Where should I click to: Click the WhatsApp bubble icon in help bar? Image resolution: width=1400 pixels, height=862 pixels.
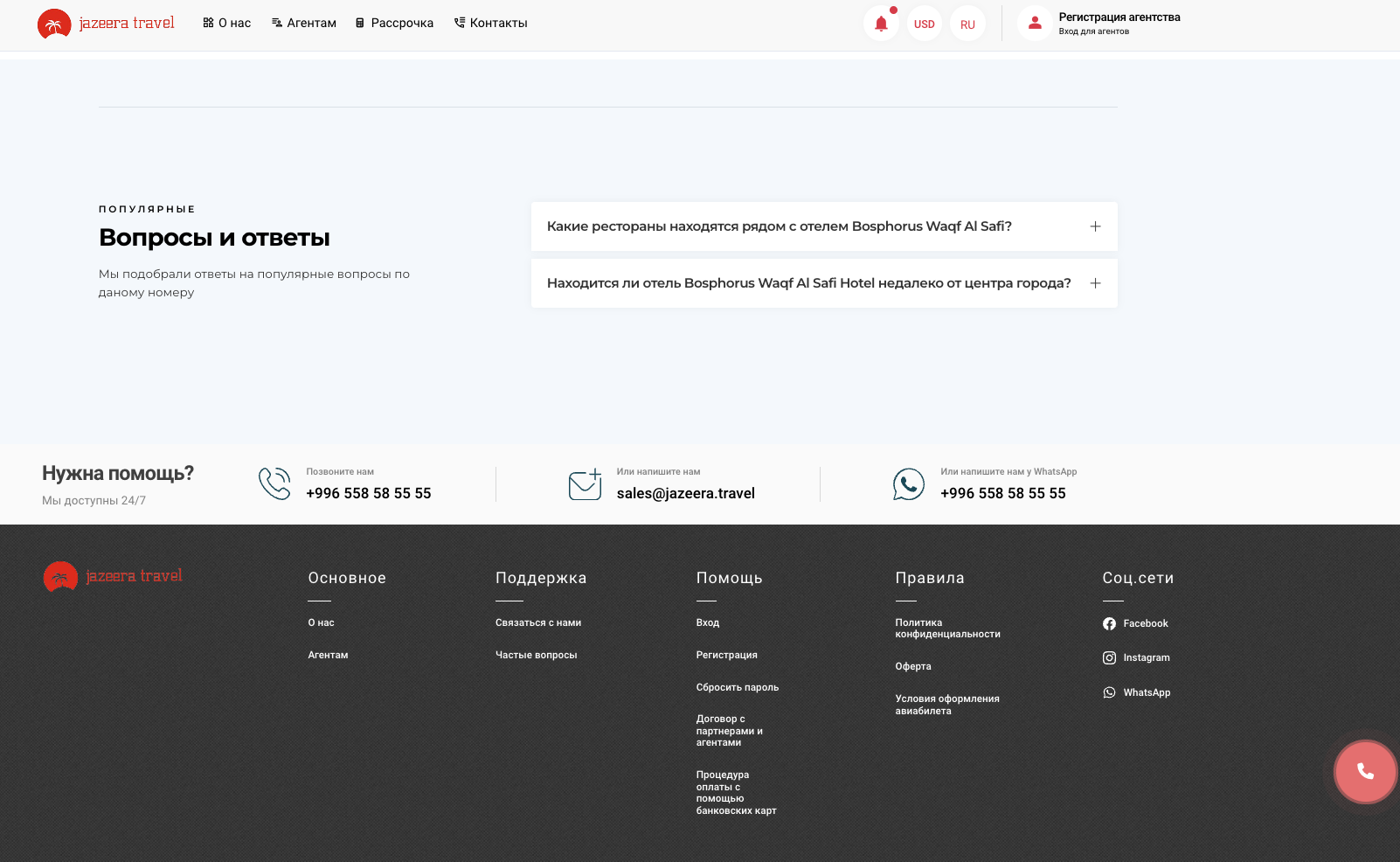point(908,484)
